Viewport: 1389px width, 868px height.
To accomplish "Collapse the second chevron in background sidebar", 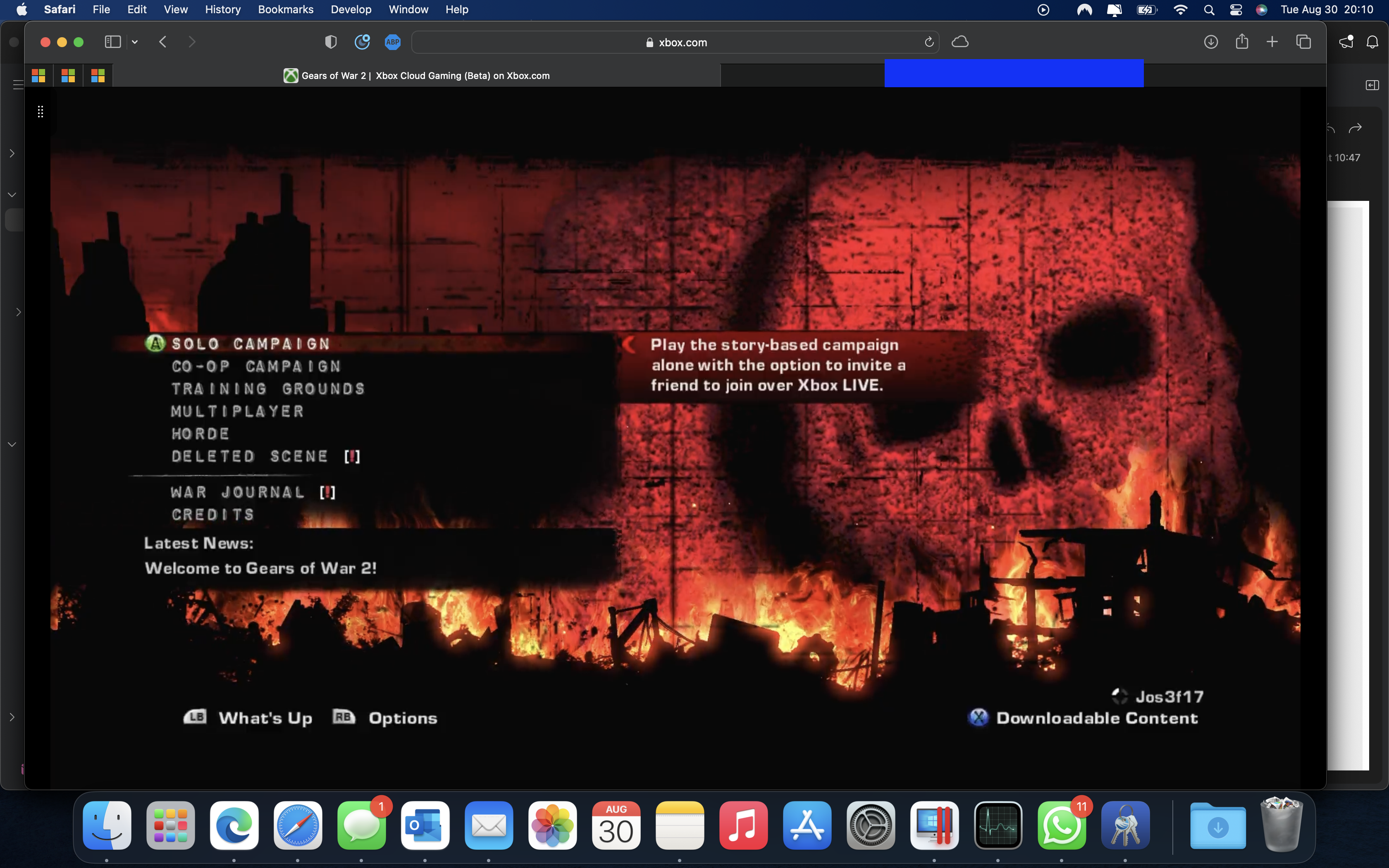I will (12, 195).
